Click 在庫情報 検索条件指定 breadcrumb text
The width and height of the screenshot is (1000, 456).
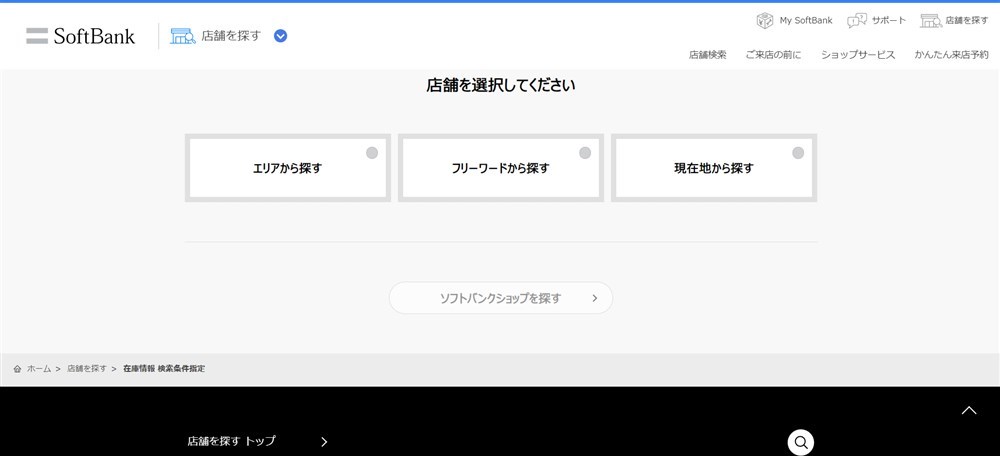[164, 369]
